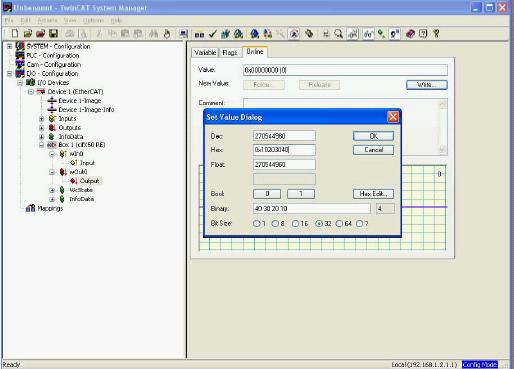Image resolution: width=514 pixels, height=369 pixels.
Task: Click the red book toolbar icon
Action: coord(410,33)
